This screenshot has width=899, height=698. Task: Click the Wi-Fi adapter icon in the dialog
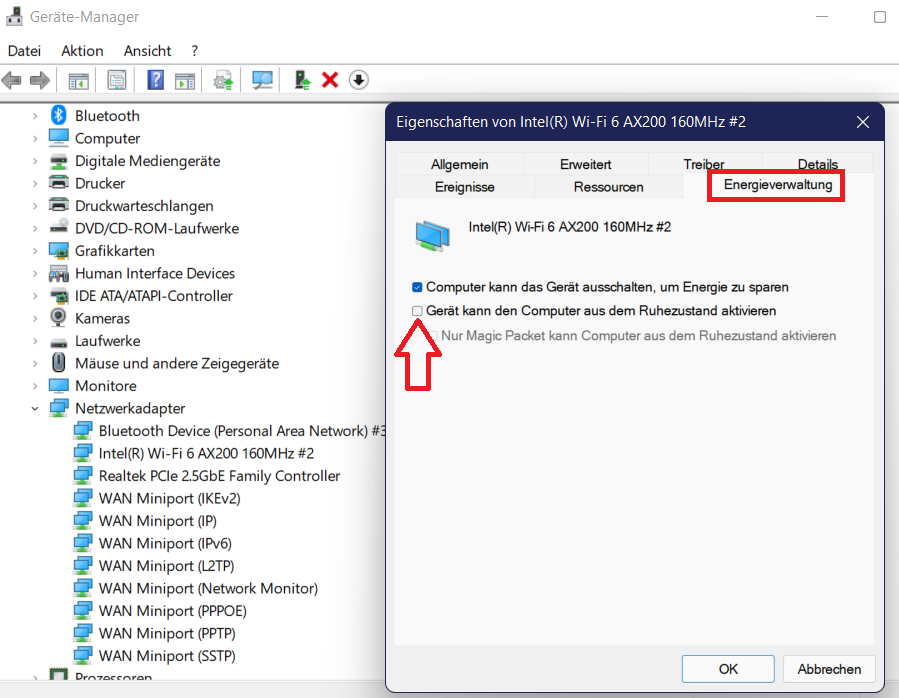432,236
